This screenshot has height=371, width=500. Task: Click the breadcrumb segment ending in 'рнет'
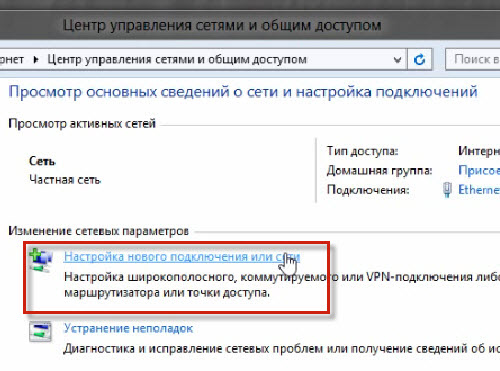[x=12, y=60]
